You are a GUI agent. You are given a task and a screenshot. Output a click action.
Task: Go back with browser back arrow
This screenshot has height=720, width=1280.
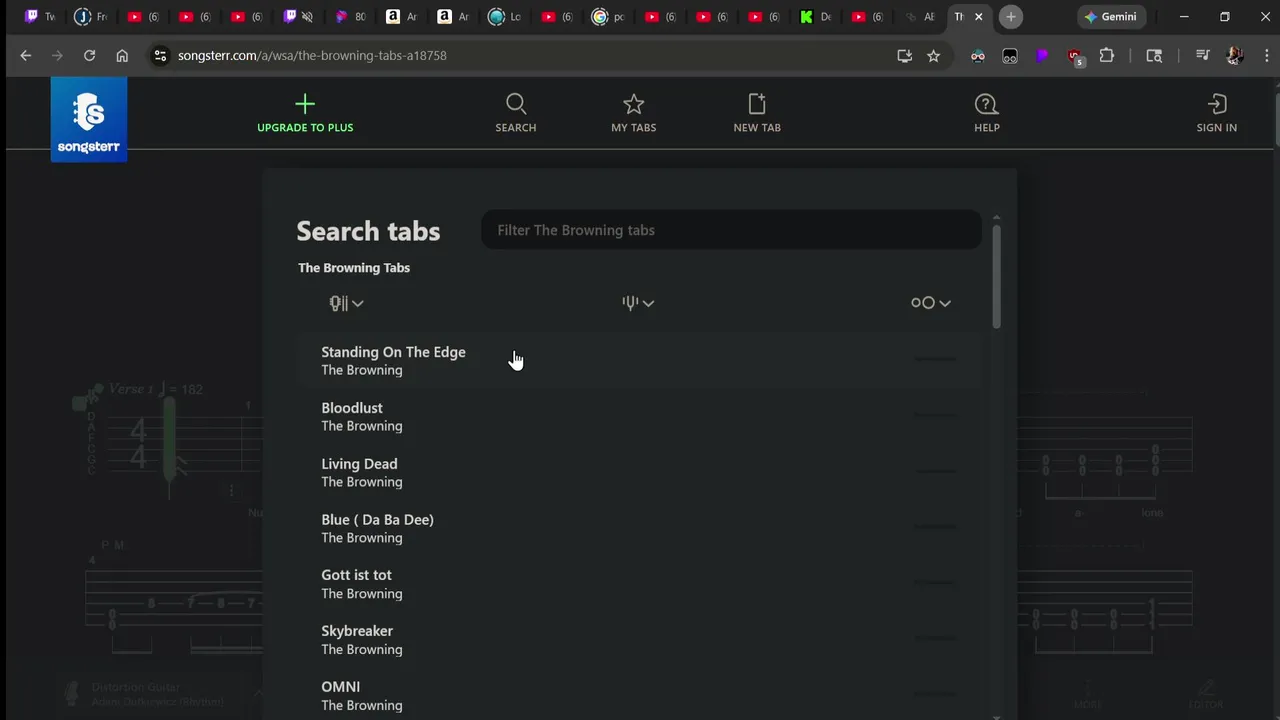[26, 56]
